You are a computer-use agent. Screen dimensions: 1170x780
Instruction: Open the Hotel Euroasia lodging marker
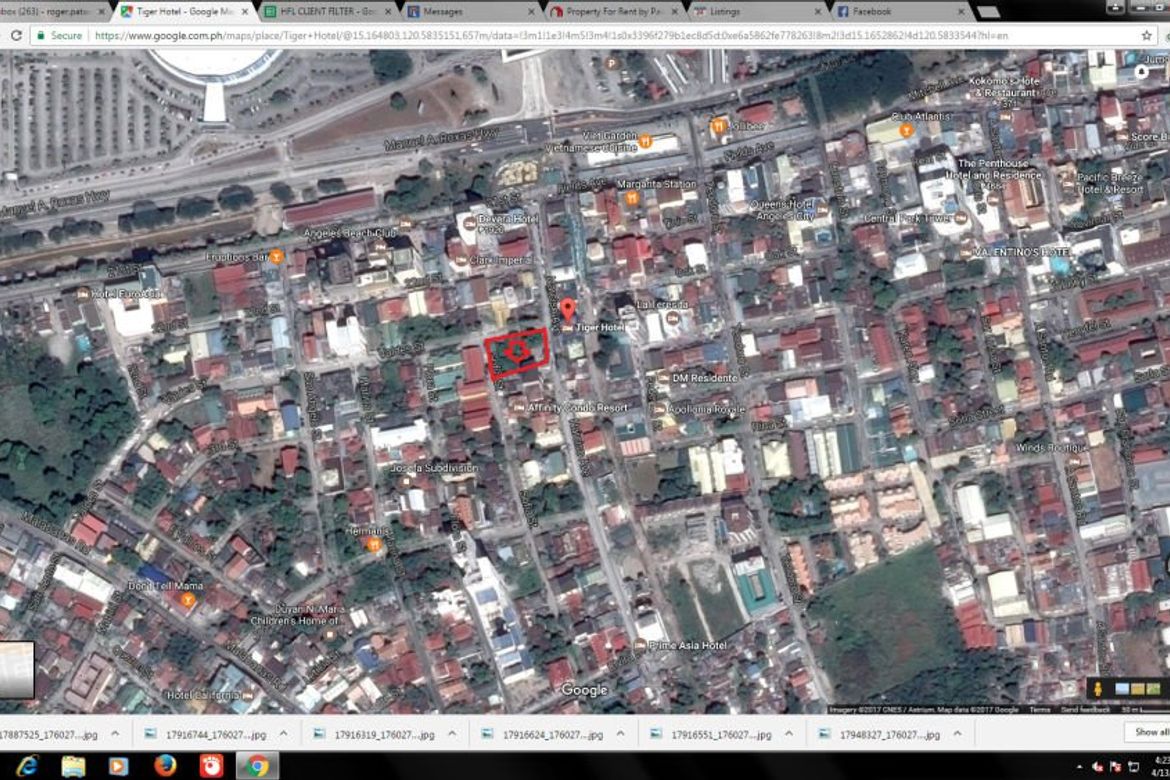[x=83, y=294]
